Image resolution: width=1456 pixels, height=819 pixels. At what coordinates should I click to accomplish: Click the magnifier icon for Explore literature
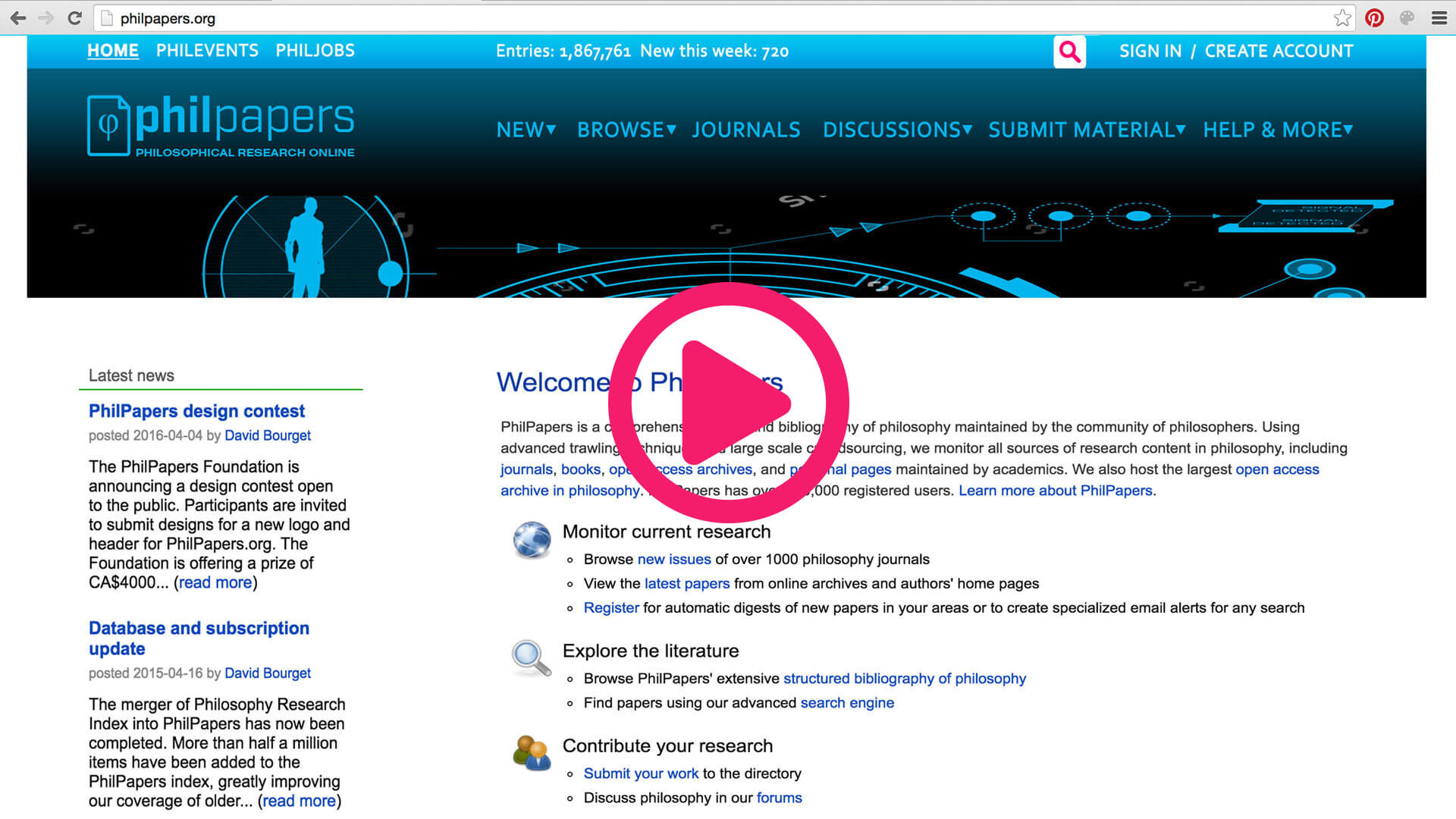pos(530,655)
